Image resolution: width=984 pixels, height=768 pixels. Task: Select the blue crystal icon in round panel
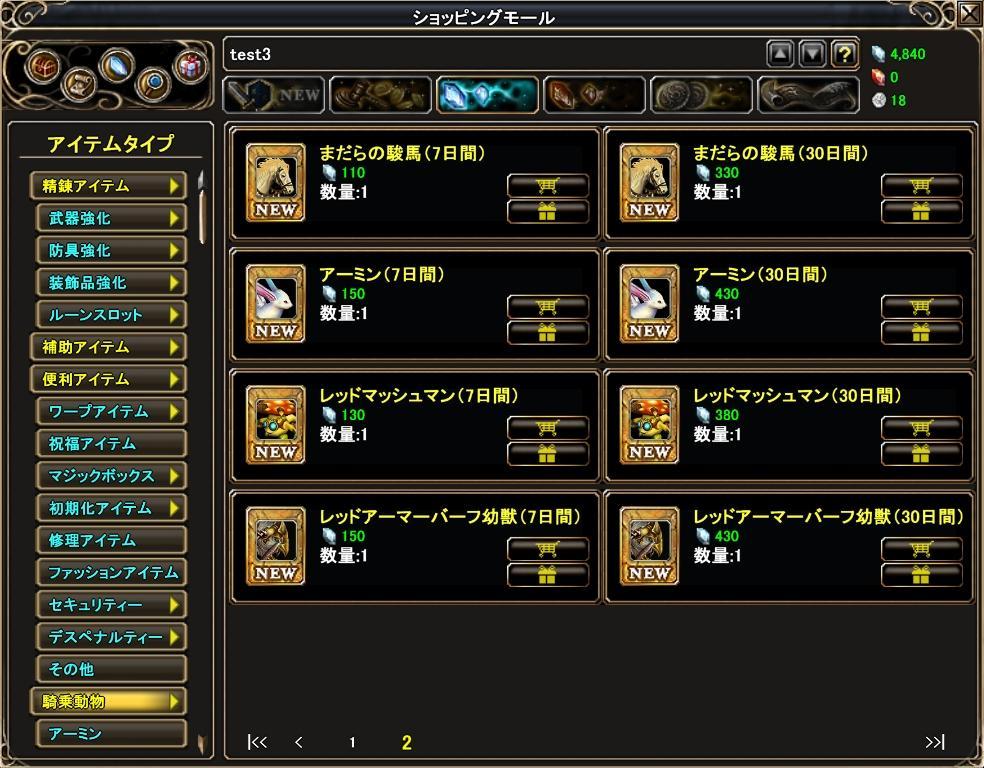pos(117,65)
